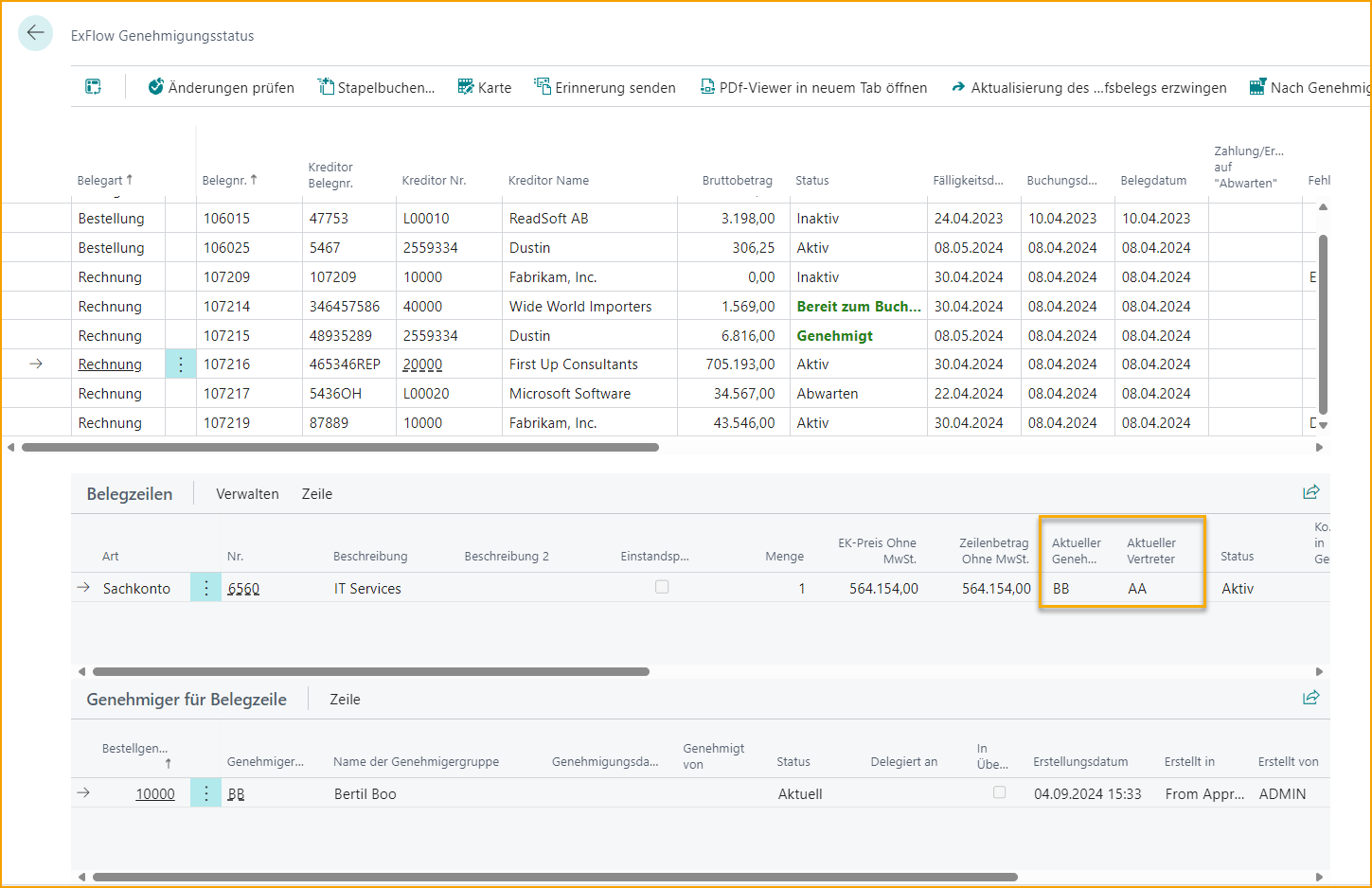Click the Bereit zum Buch... status

coord(858,306)
